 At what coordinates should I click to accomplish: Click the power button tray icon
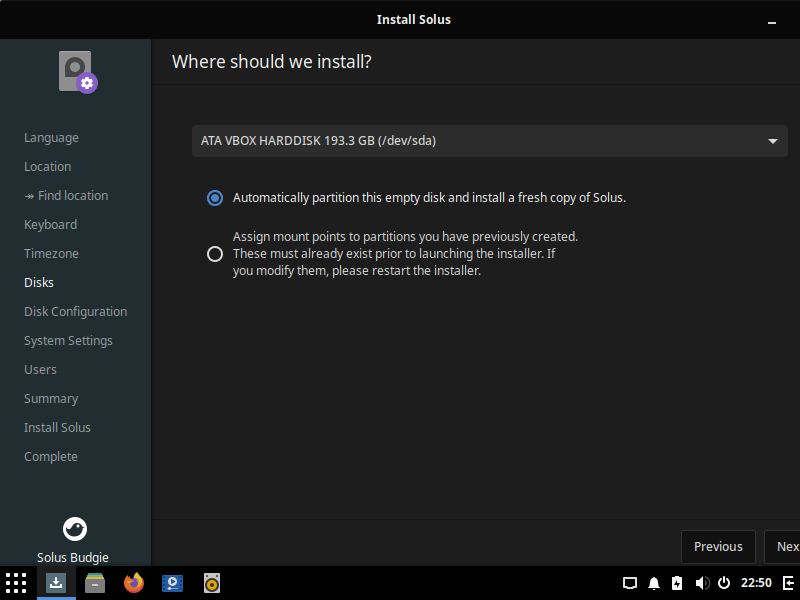click(723, 583)
